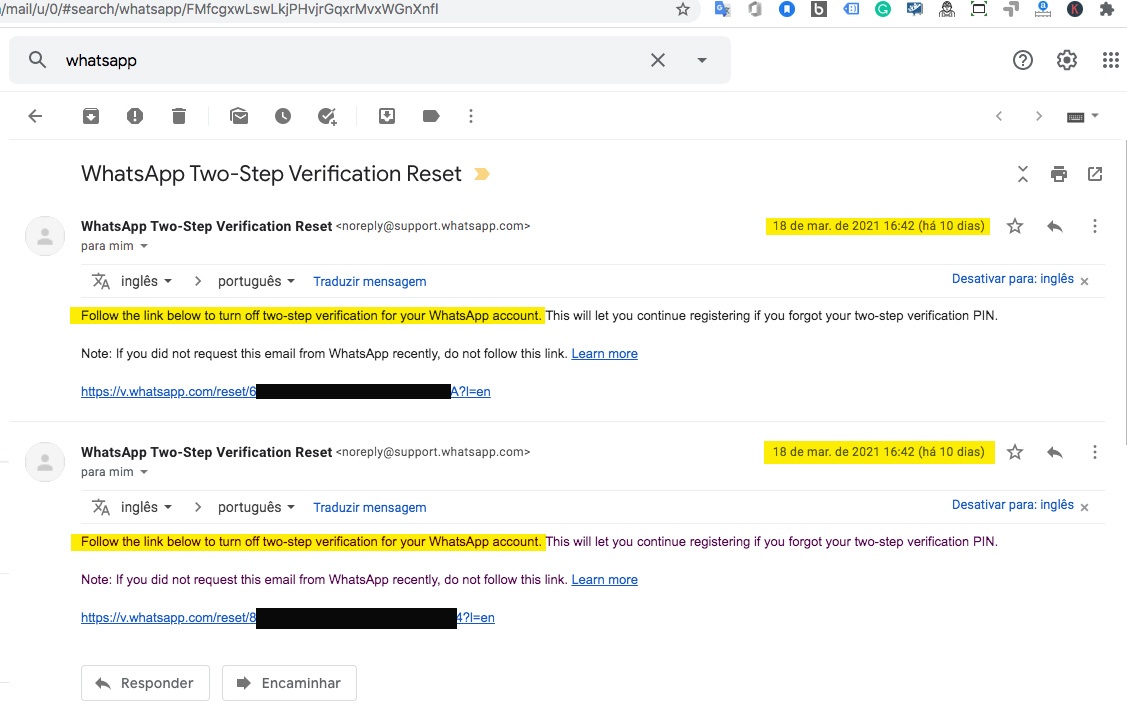1127x708 pixels.
Task: Snooze this email with clock icon
Action: [283, 116]
